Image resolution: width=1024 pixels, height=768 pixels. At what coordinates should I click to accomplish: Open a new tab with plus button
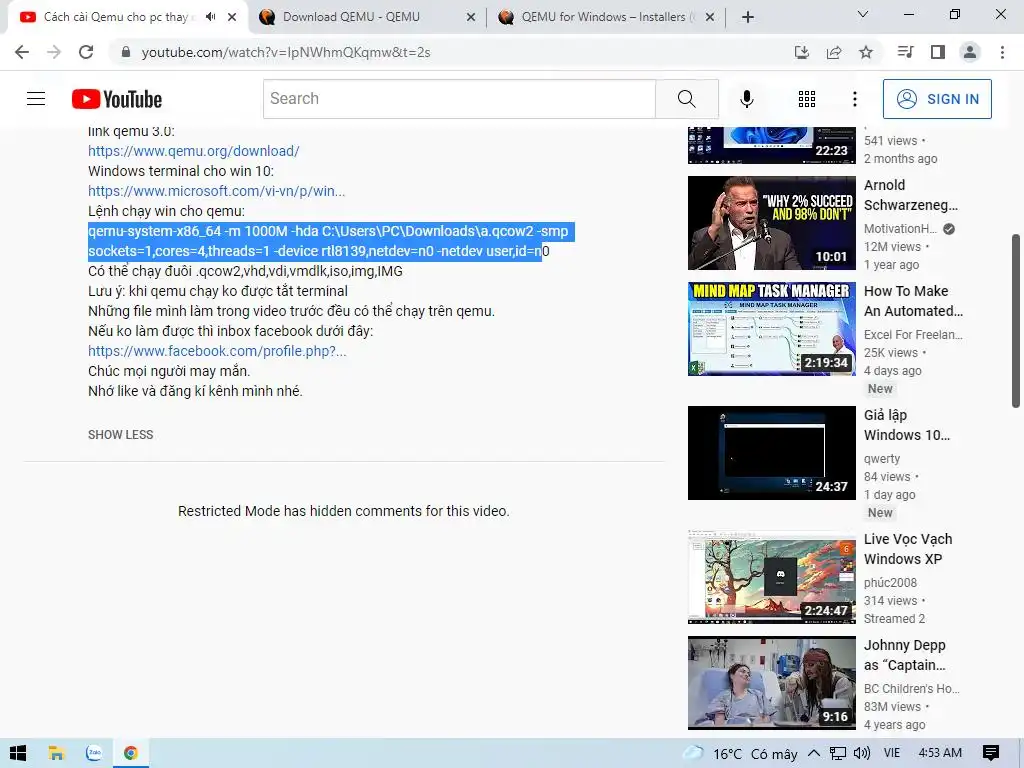coord(748,17)
